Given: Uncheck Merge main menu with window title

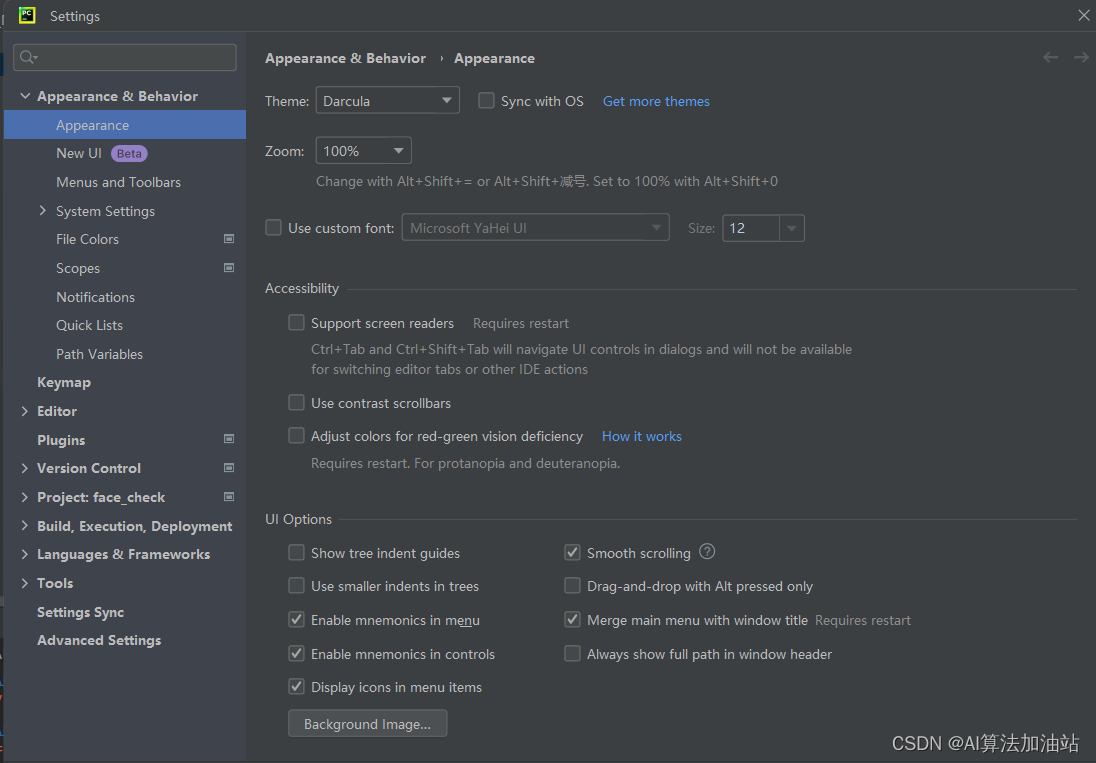Looking at the screenshot, I should click(572, 620).
